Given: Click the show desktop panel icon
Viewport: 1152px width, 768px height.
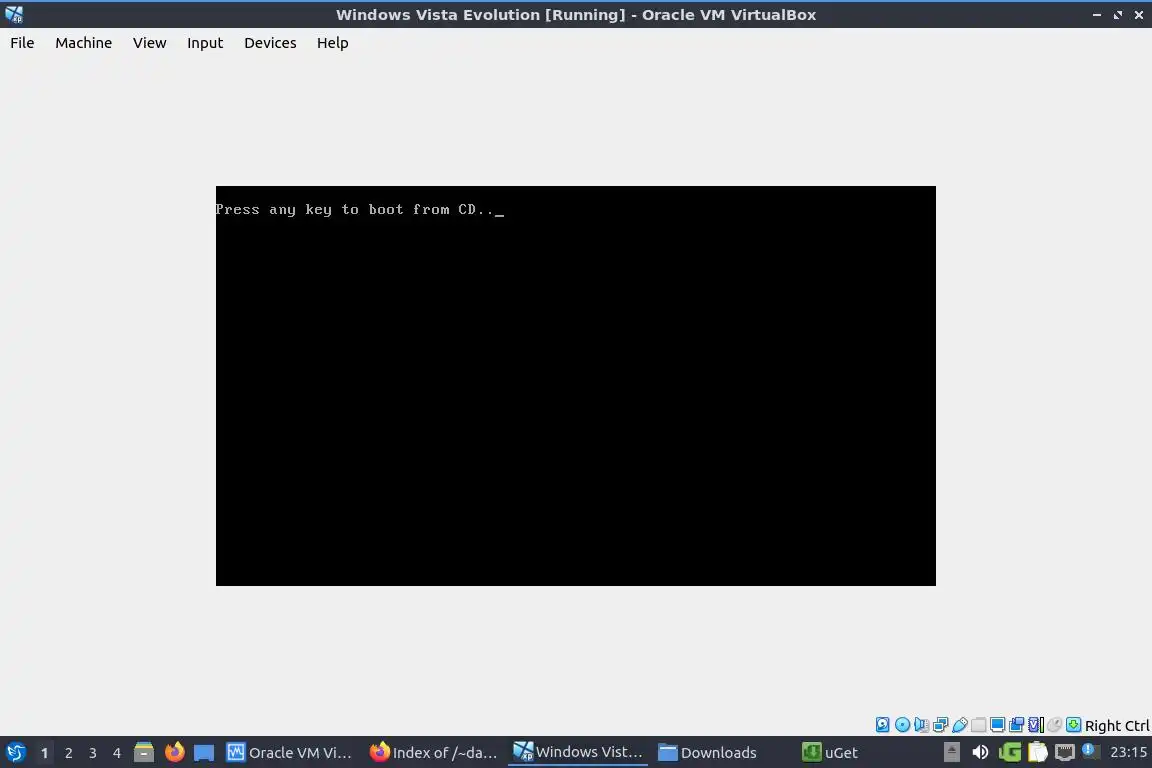Looking at the screenshot, I should pyautogui.click(x=204, y=753).
